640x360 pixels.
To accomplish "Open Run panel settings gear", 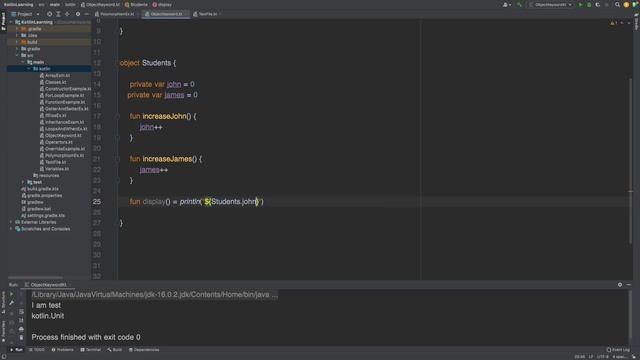I will click(x=620, y=284).
